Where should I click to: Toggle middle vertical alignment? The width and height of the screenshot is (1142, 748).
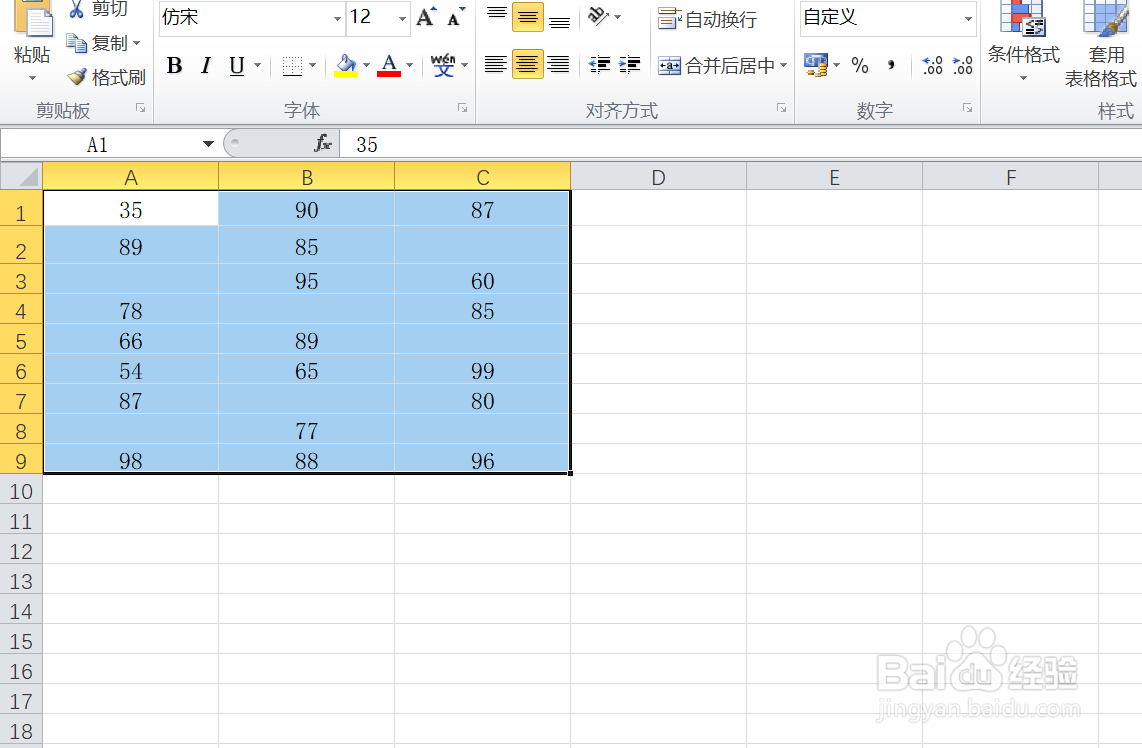(527, 17)
